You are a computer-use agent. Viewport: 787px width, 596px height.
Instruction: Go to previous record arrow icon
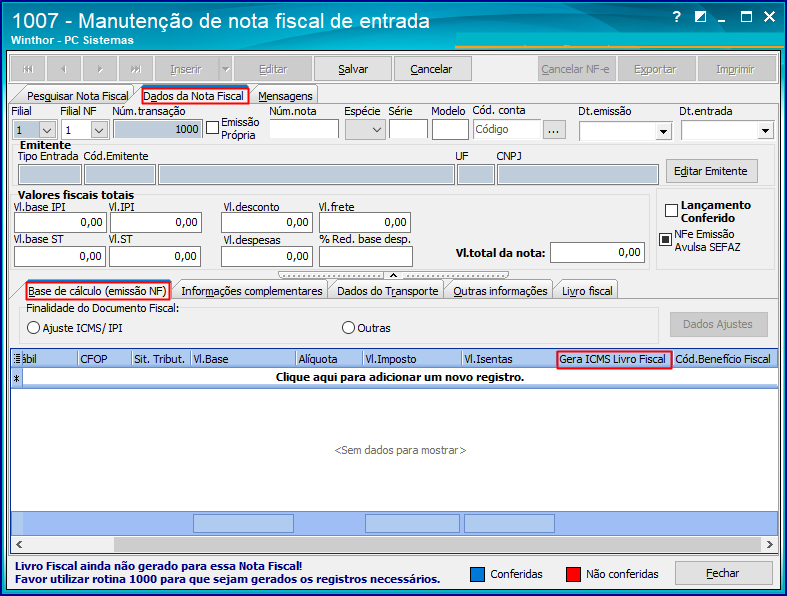point(64,69)
